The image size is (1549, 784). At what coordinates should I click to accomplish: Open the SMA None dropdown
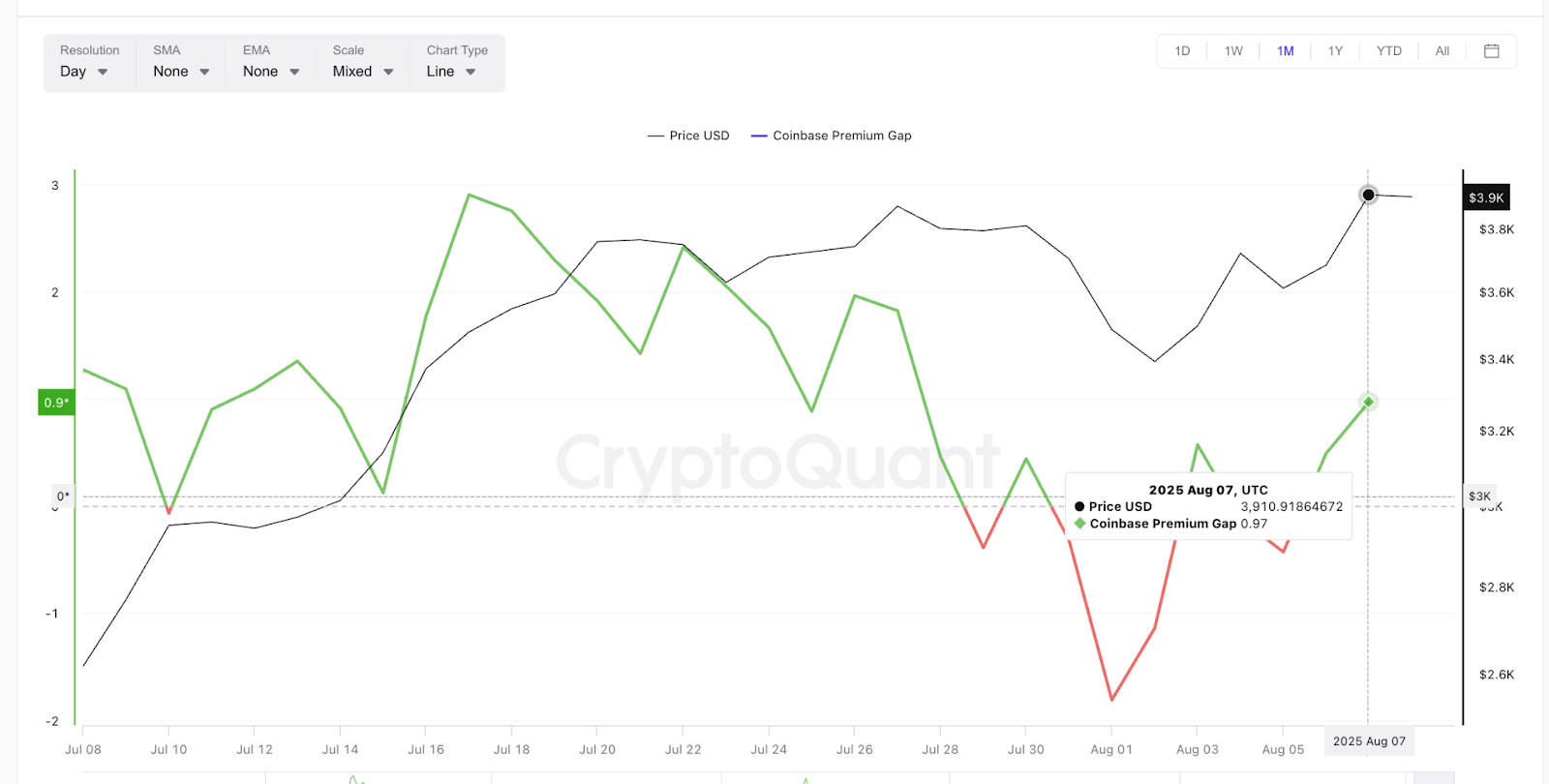pos(181,72)
